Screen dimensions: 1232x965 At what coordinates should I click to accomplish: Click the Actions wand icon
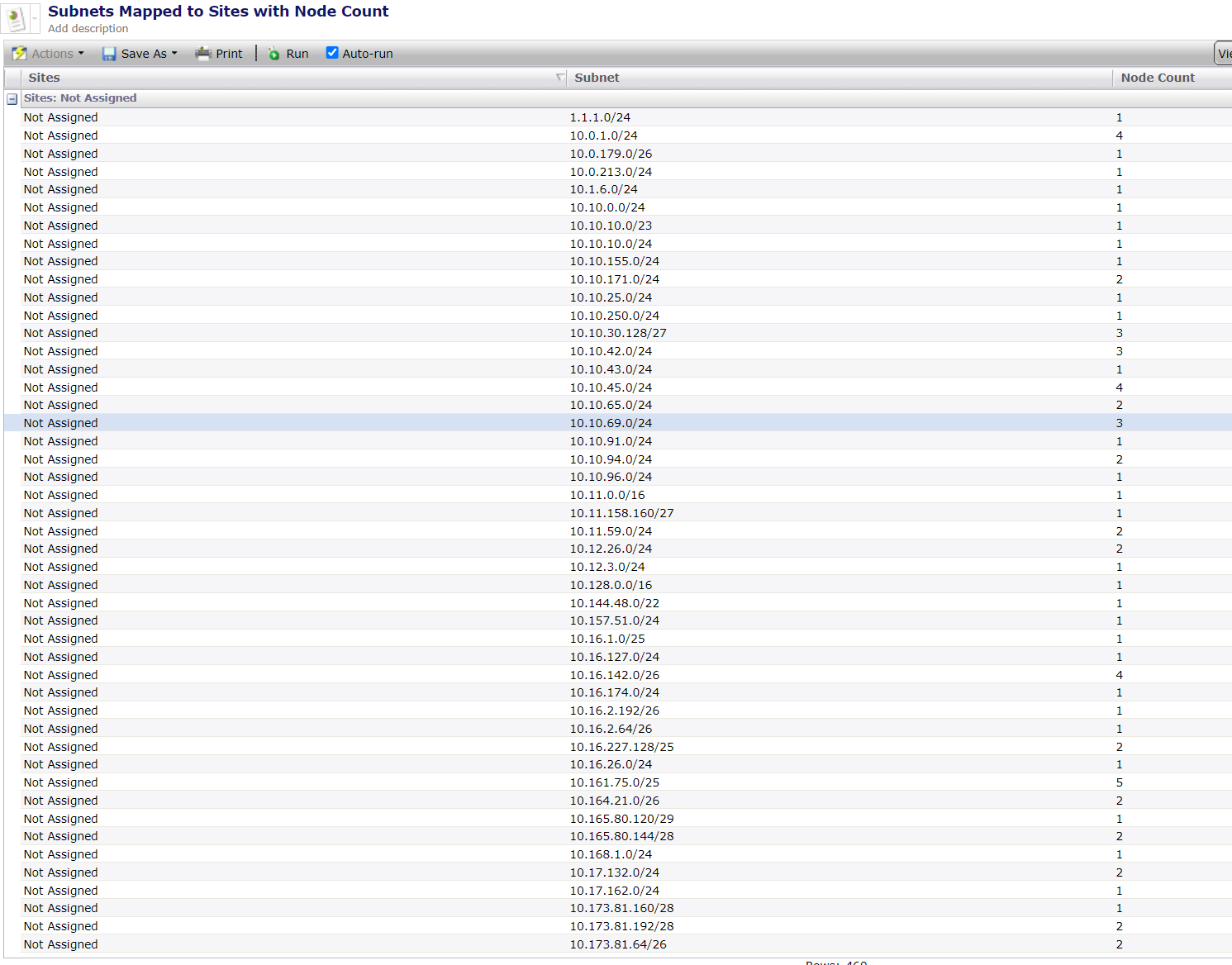pos(20,54)
